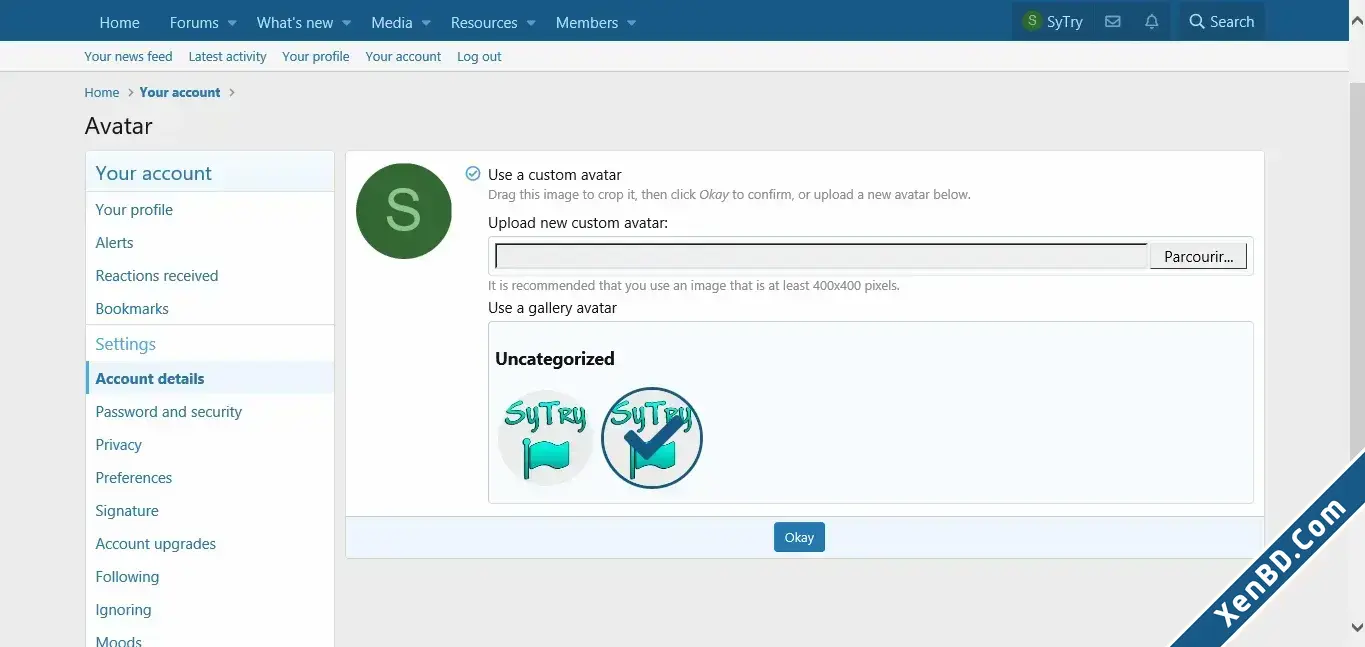Click the page scroll-down arrow

[1357, 627]
